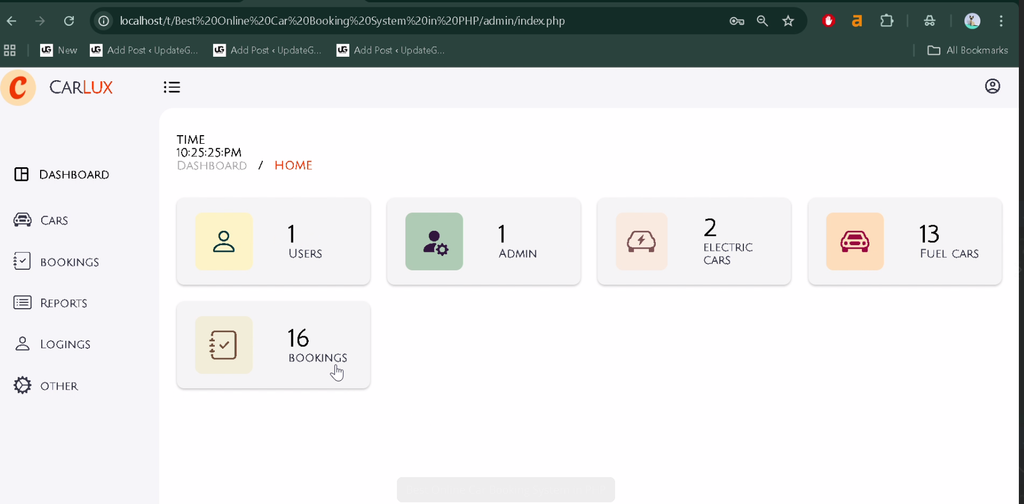
Task: Click the Cars icon in sidebar
Action: (x=22, y=220)
